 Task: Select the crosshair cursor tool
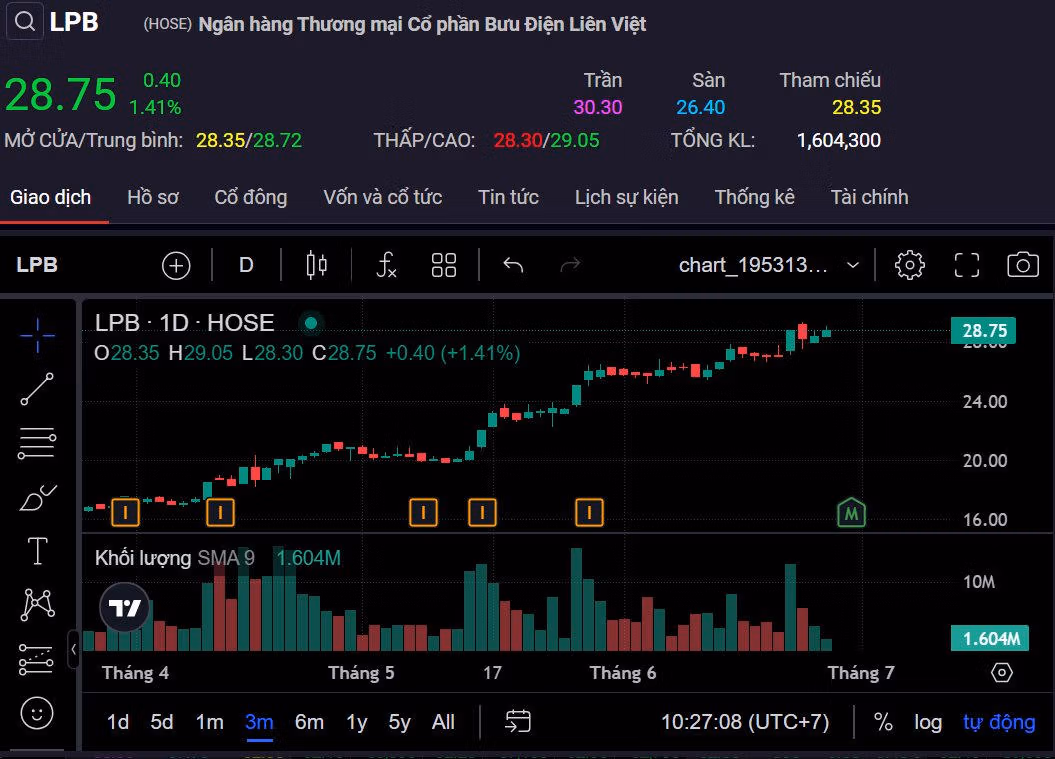click(38, 336)
